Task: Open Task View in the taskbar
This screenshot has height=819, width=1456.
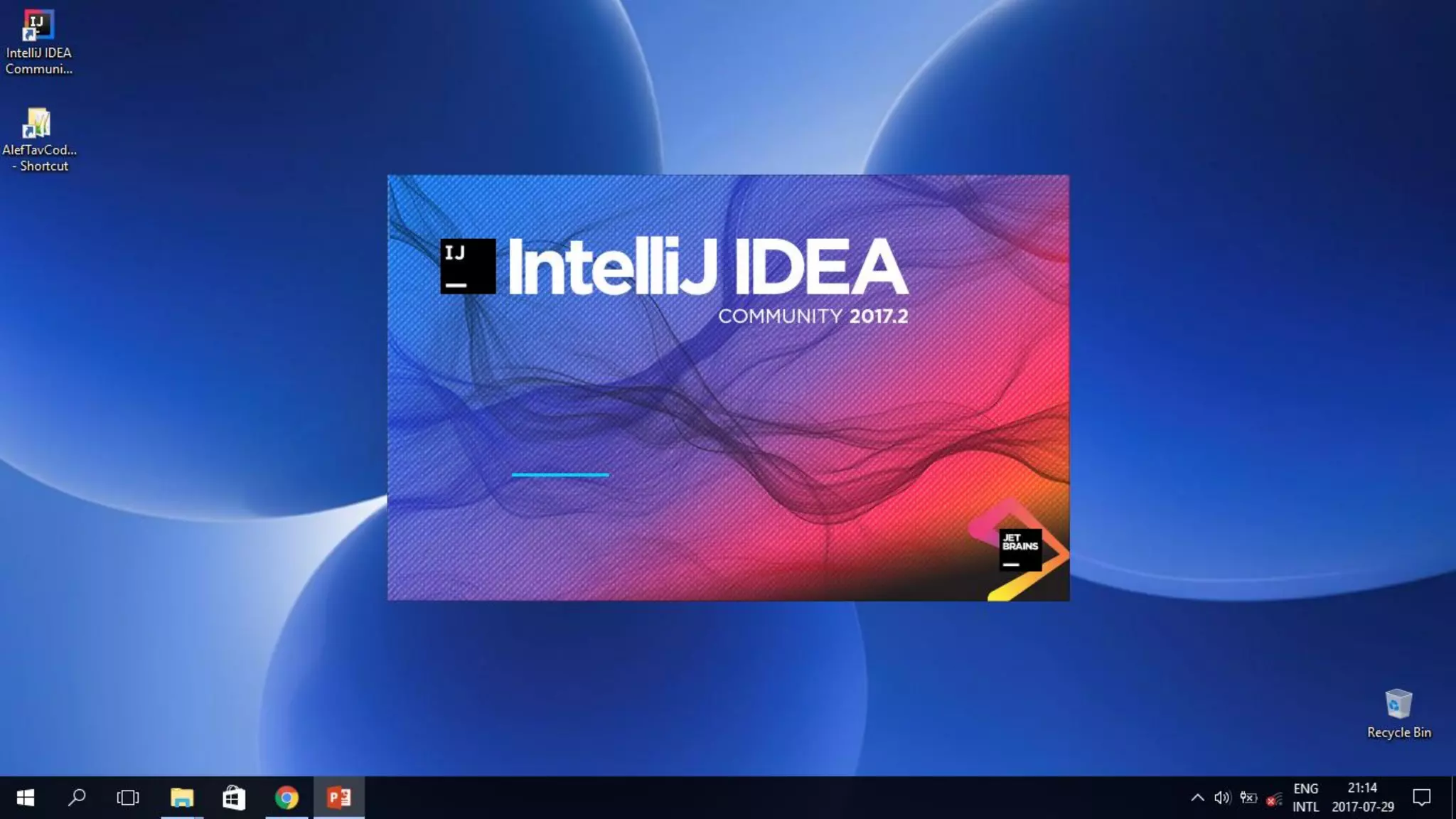Action: 128,798
